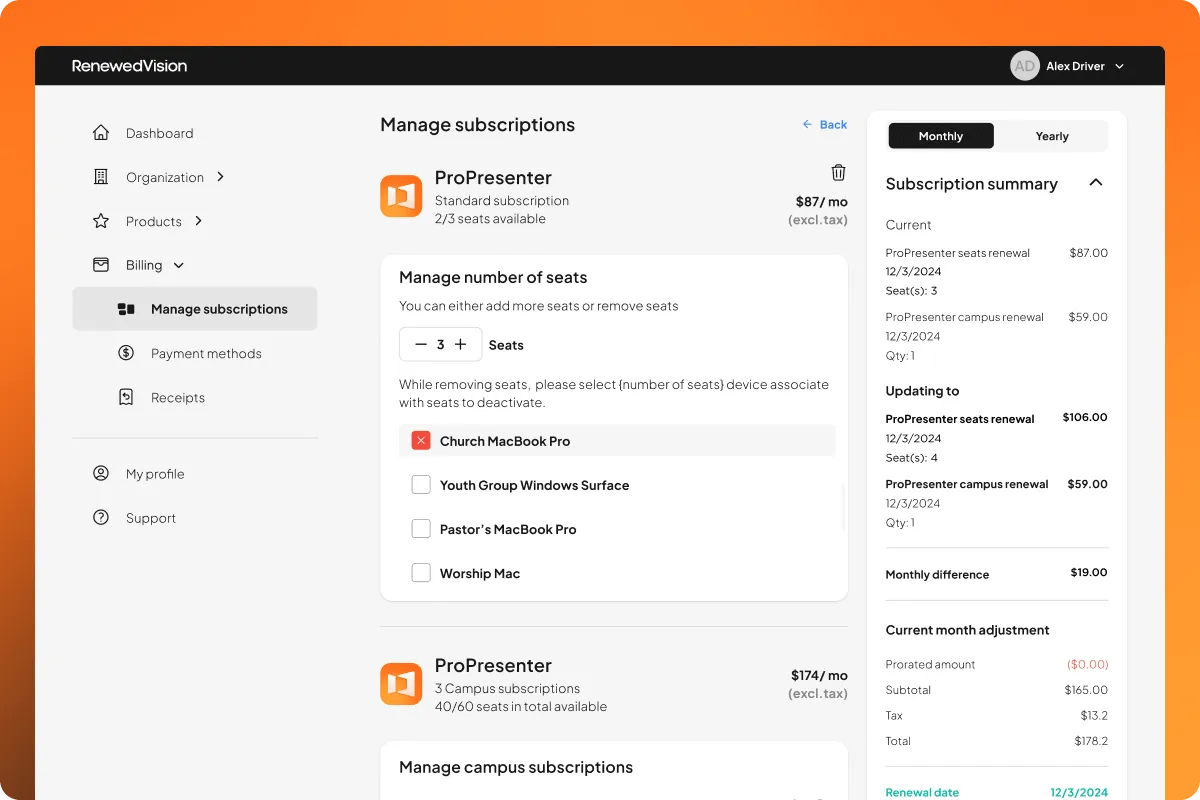The width and height of the screenshot is (1200, 800).
Task: Click the Payment methods dollar icon
Action: click(x=126, y=353)
